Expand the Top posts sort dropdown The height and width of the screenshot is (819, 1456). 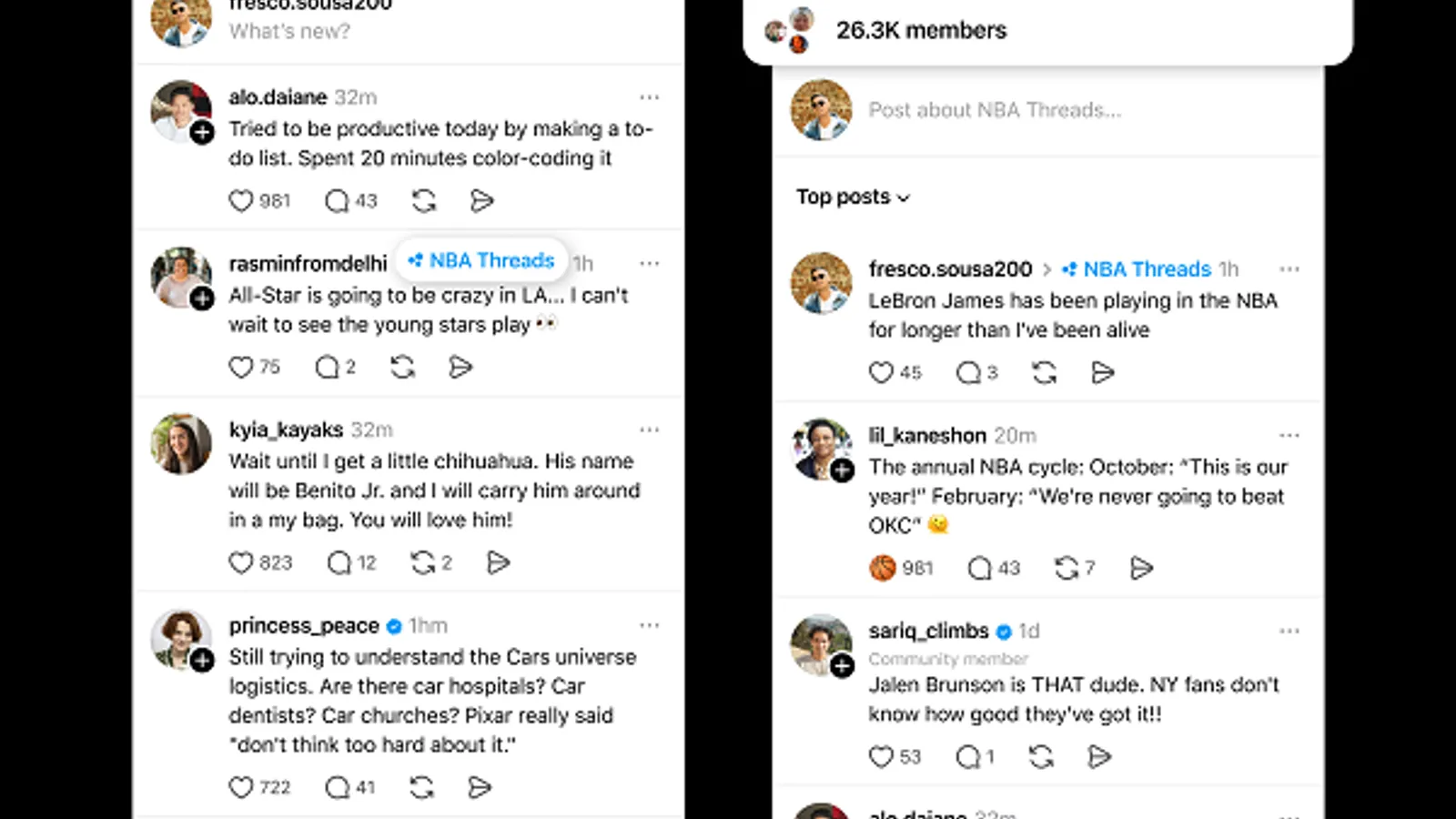tap(853, 197)
